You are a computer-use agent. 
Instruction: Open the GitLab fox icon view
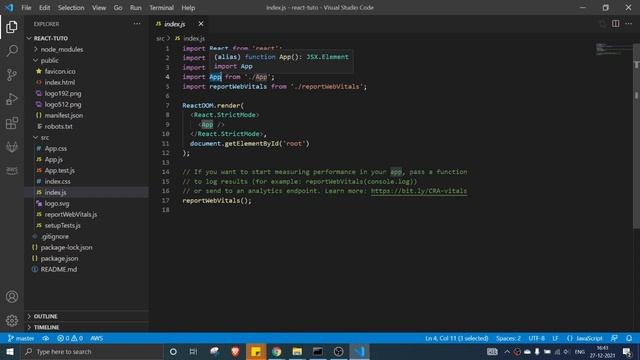click(12, 147)
